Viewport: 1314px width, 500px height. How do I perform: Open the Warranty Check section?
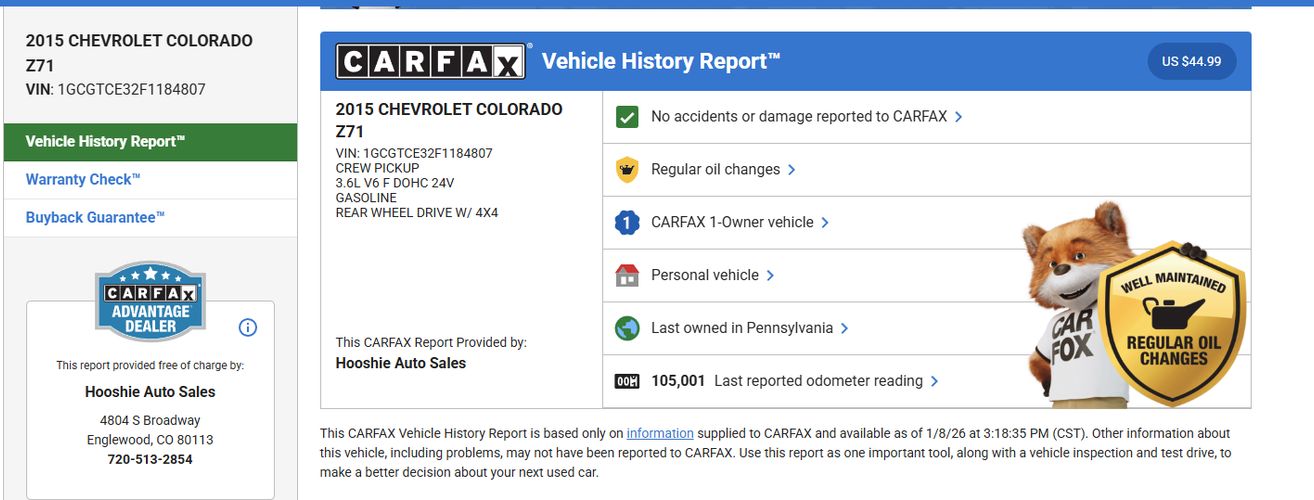83,180
